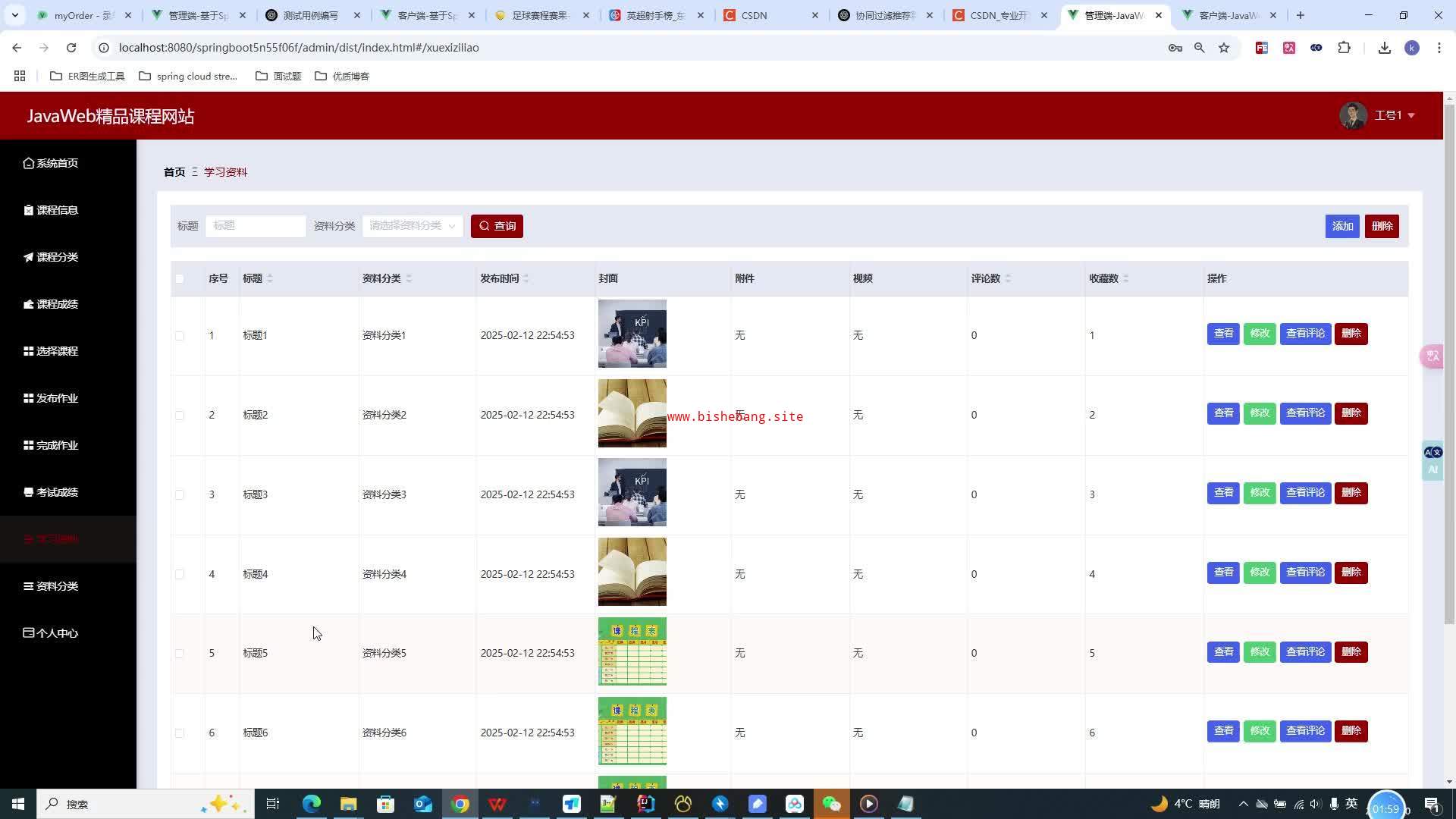The width and height of the screenshot is (1456, 819).
Task: Expand the 工号1 user menu arrow
Action: point(1411,115)
